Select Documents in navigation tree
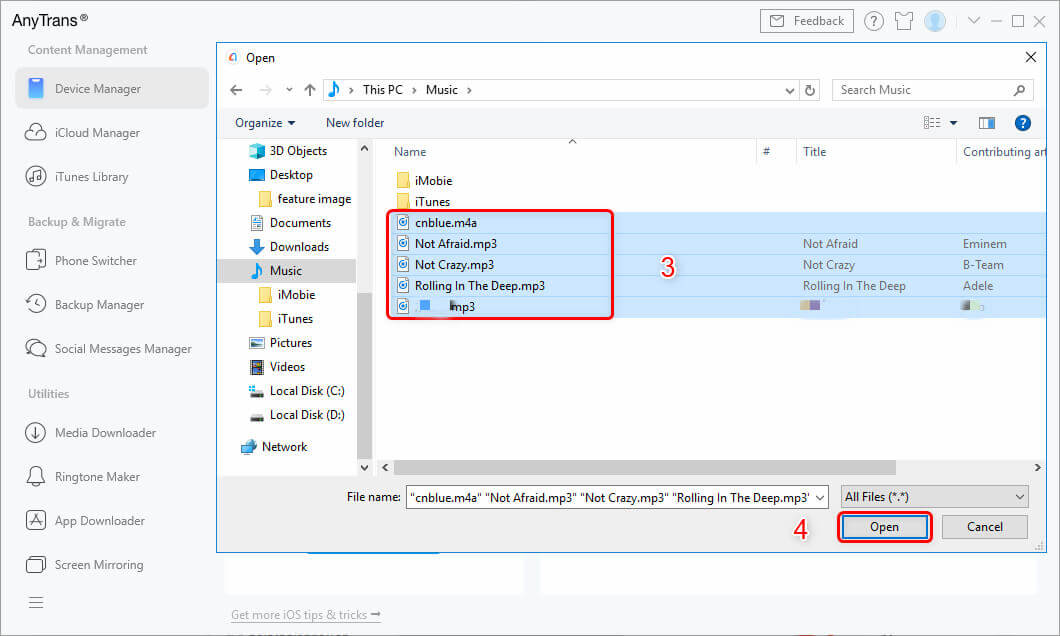Image resolution: width=1060 pixels, height=636 pixels. (300, 222)
